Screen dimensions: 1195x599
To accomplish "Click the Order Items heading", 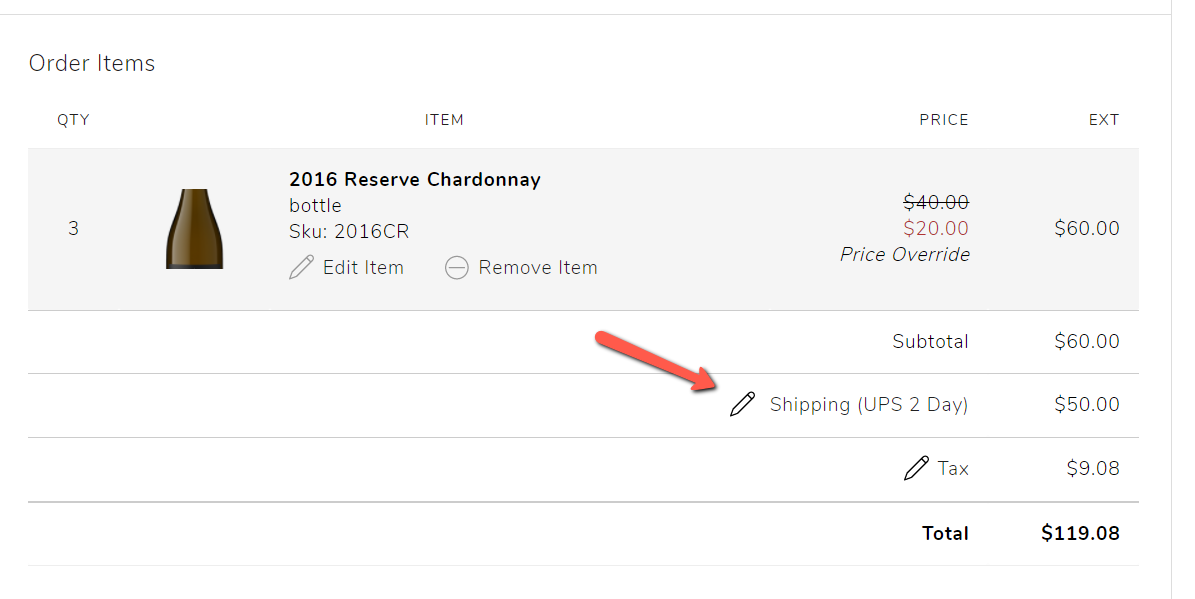I will coord(91,63).
